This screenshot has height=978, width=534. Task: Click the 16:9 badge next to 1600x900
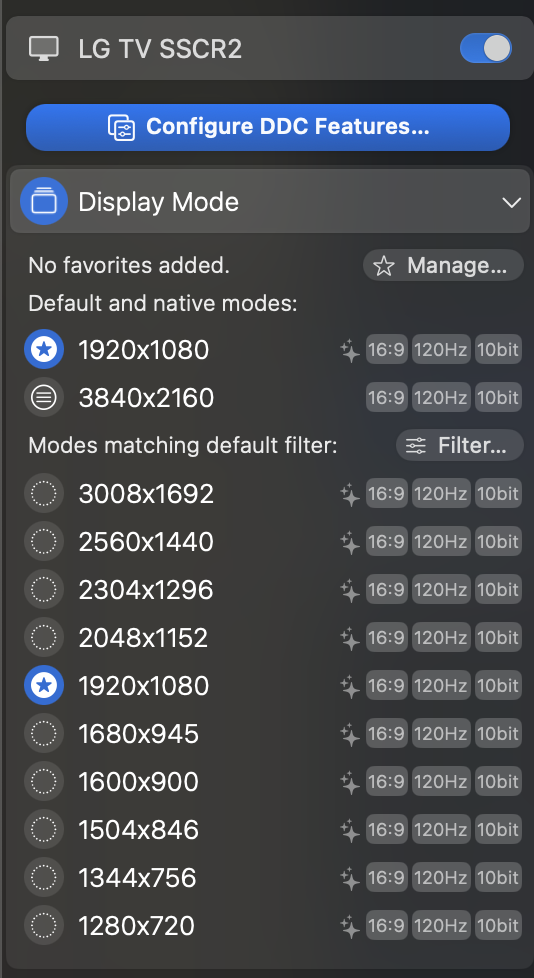pos(387,782)
